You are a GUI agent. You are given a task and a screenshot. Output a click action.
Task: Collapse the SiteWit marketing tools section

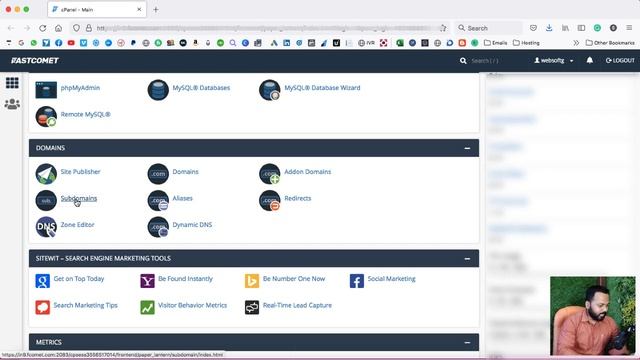(467, 259)
